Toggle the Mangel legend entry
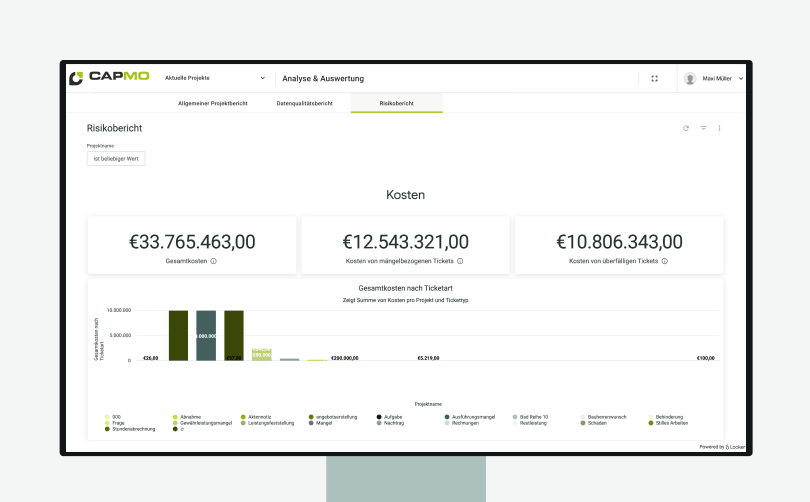 click(x=321, y=423)
